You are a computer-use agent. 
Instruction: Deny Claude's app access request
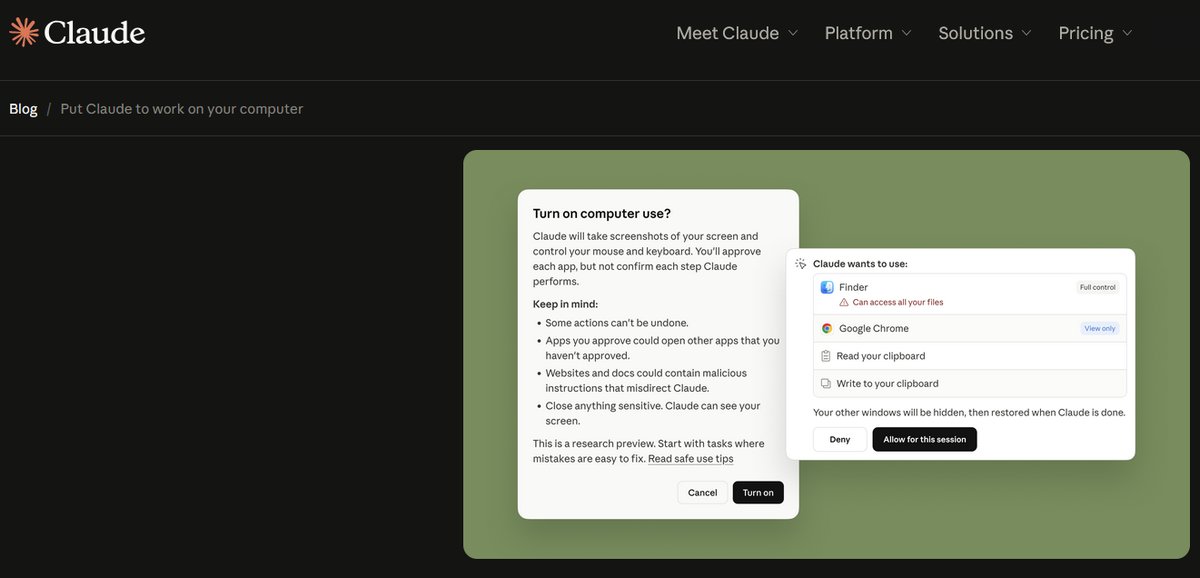pyautogui.click(x=840, y=440)
